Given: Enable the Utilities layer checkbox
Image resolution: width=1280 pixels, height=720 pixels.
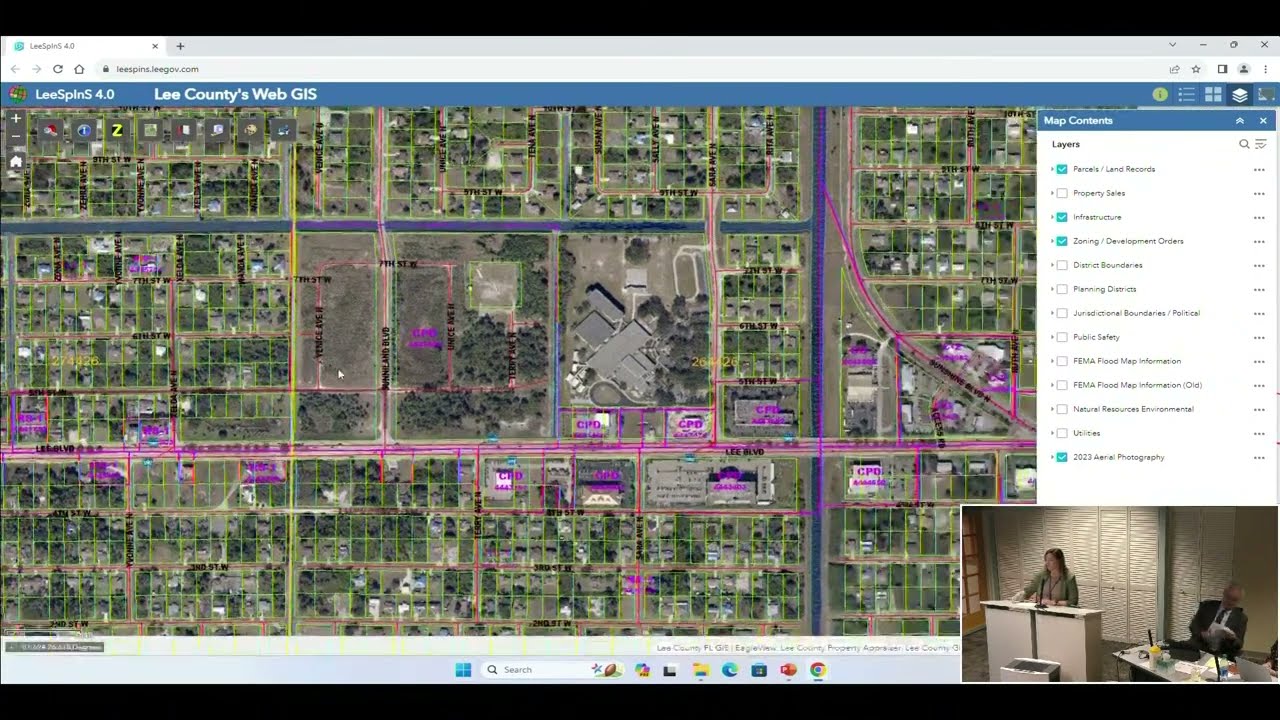Looking at the screenshot, I should 1062,433.
